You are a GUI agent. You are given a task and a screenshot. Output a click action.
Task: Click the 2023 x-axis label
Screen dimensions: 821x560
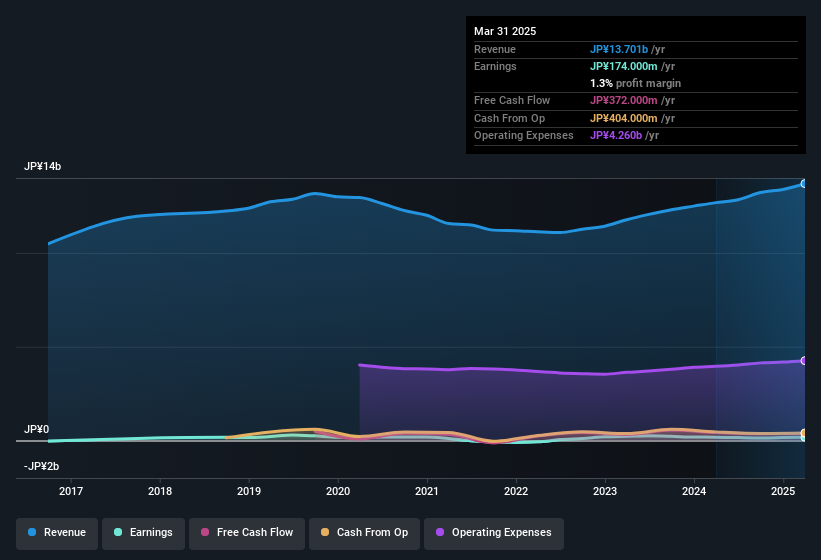pyautogui.click(x=605, y=491)
